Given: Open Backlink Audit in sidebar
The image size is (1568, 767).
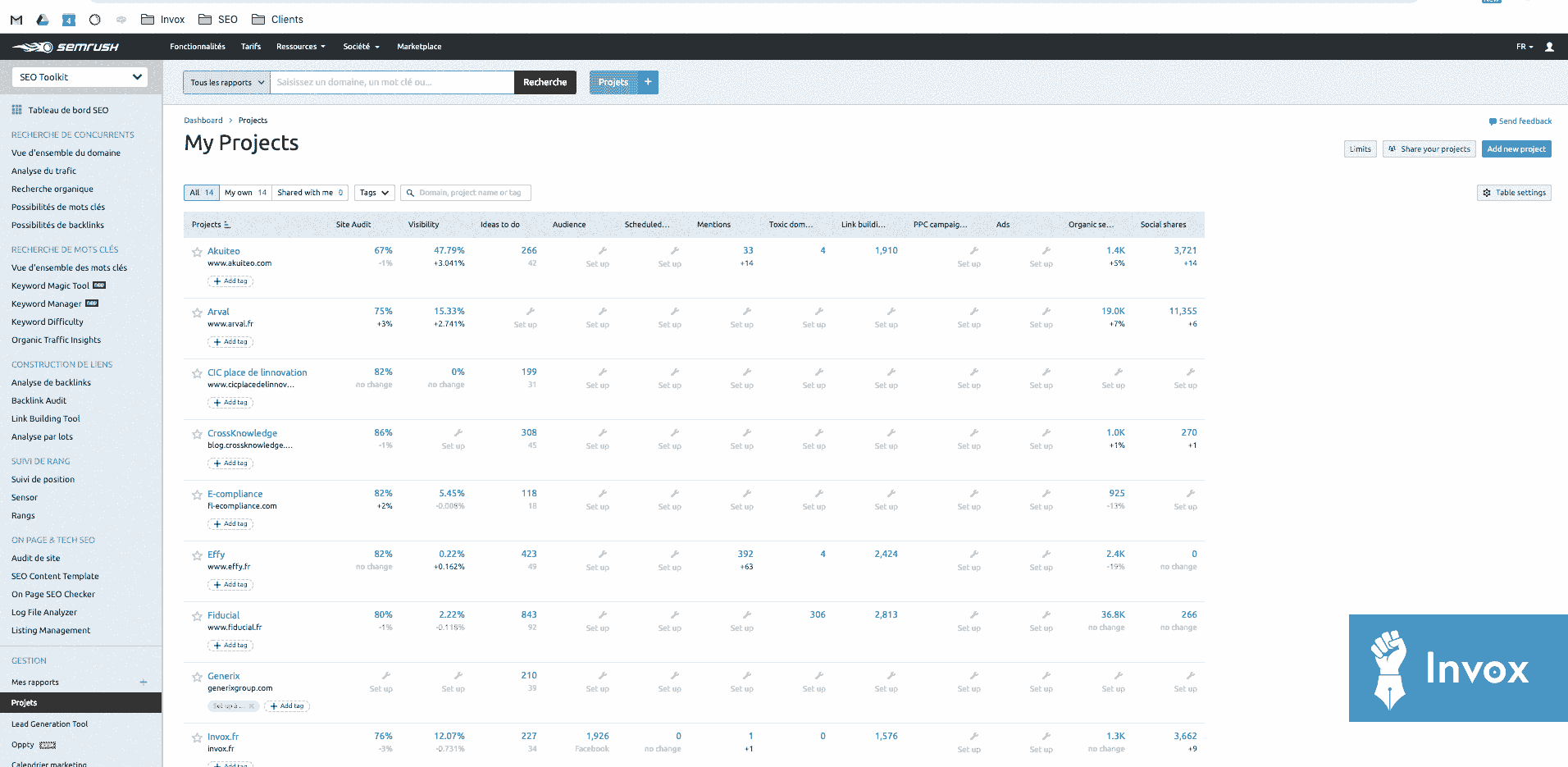Looking at the screenshot, I should tap(39, 401).
